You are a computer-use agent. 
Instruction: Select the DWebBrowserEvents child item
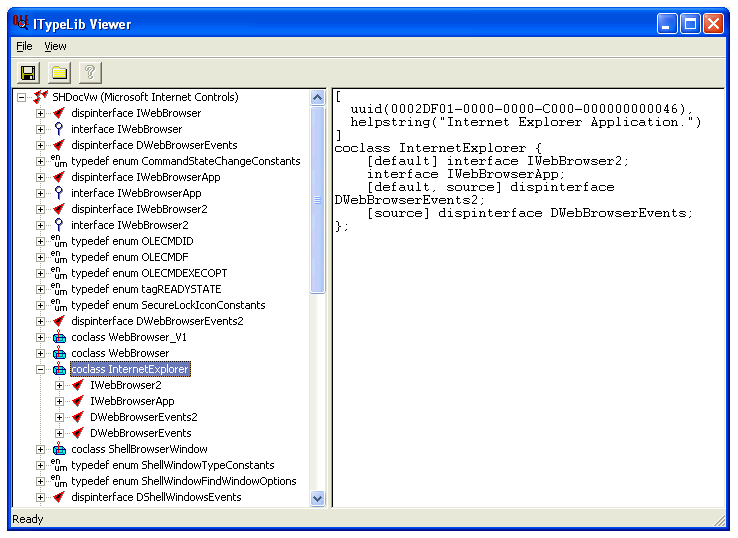pyautogui.click(x=140, y=433)
